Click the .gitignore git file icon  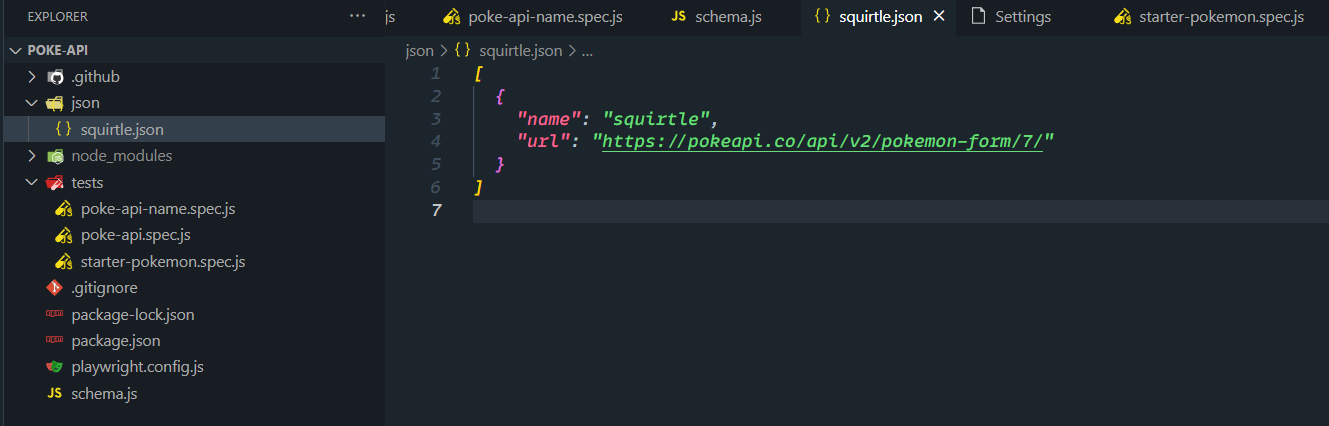[x=56, y=288]
